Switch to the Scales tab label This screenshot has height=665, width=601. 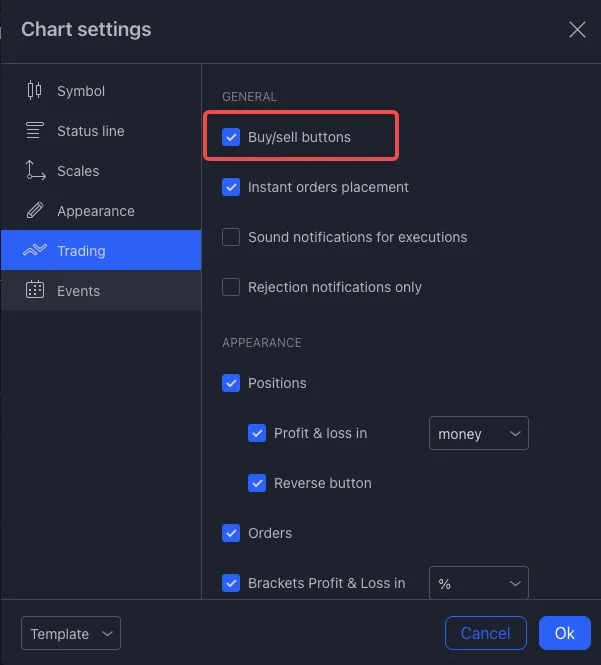(78, 171)
